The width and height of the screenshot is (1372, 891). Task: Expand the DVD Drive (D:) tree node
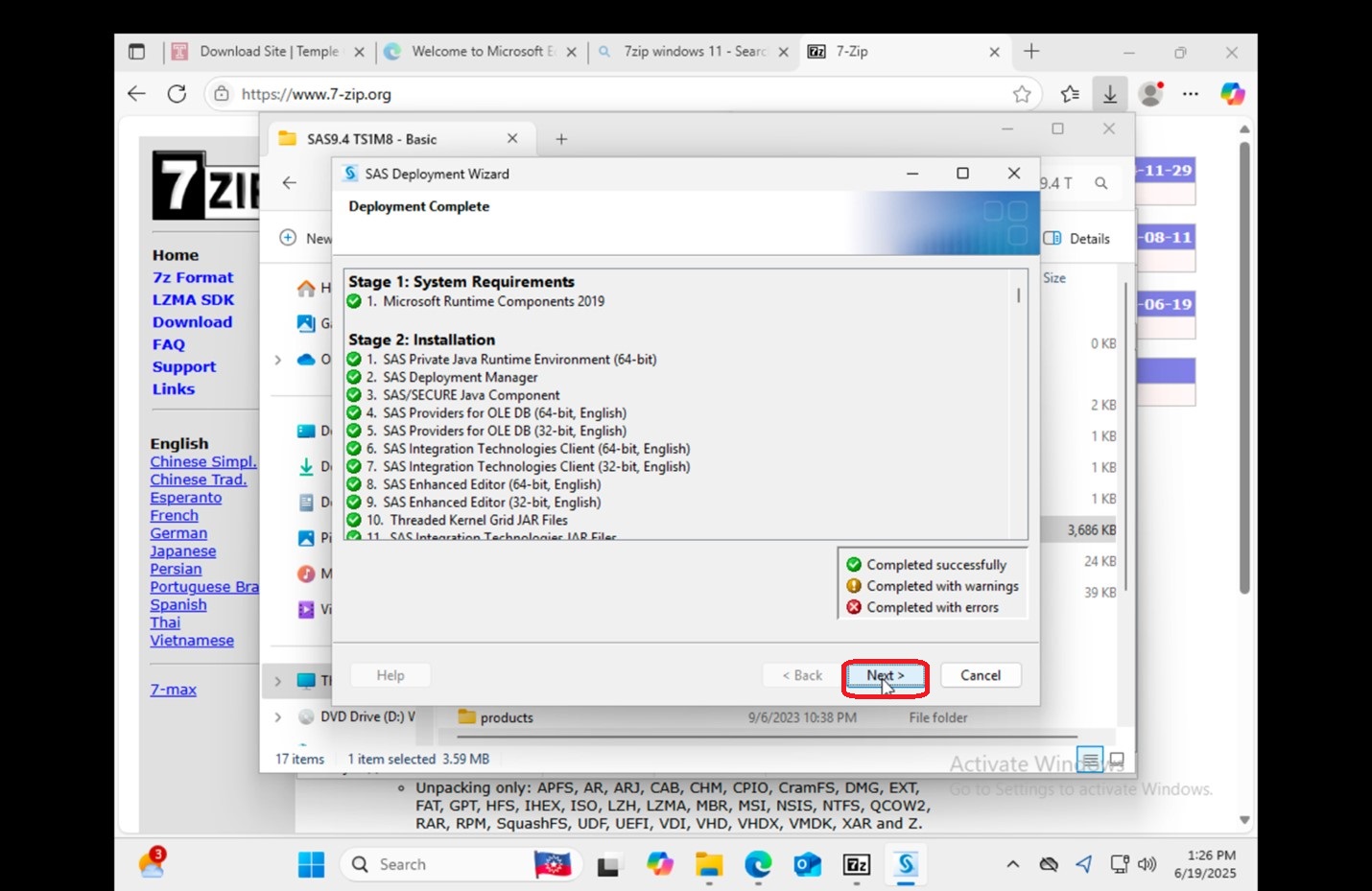277,716
